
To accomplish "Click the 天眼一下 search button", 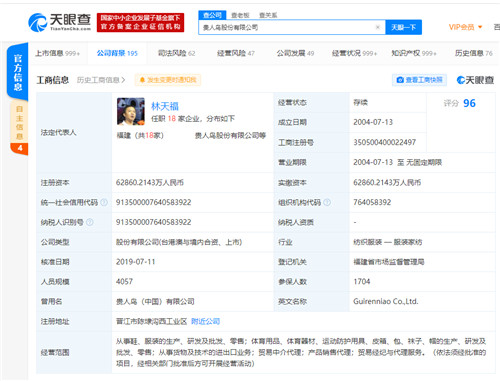I will tap(403, 27).
